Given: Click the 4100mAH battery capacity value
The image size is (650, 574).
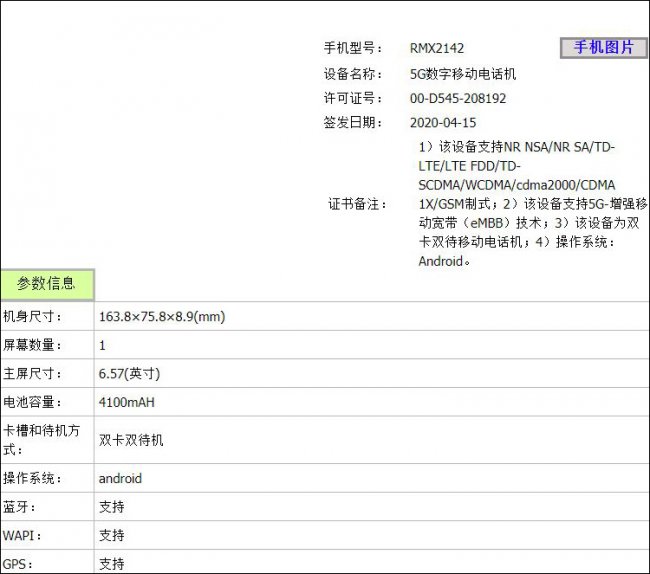Looking at the screenshot, I should pyautogui.click(x=127, y=402).
